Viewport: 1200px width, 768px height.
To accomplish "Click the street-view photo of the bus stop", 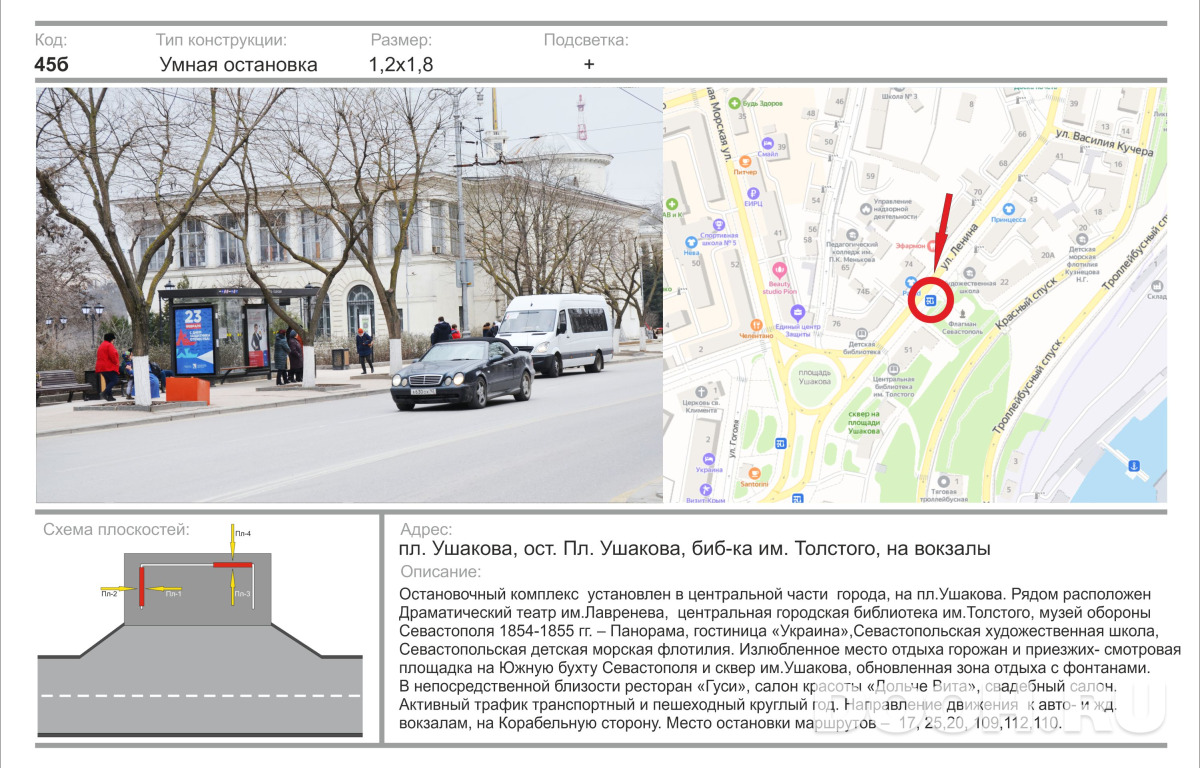I will point(349,295).
